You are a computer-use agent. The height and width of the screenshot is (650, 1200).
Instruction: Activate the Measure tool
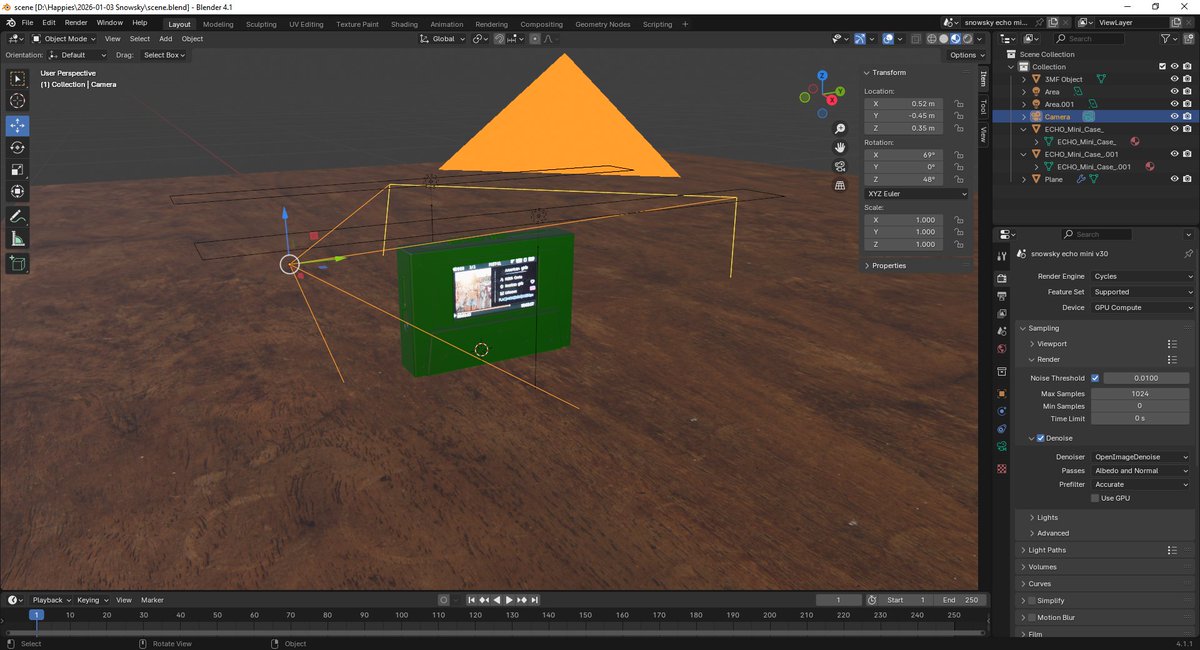[x=18, y=238]
